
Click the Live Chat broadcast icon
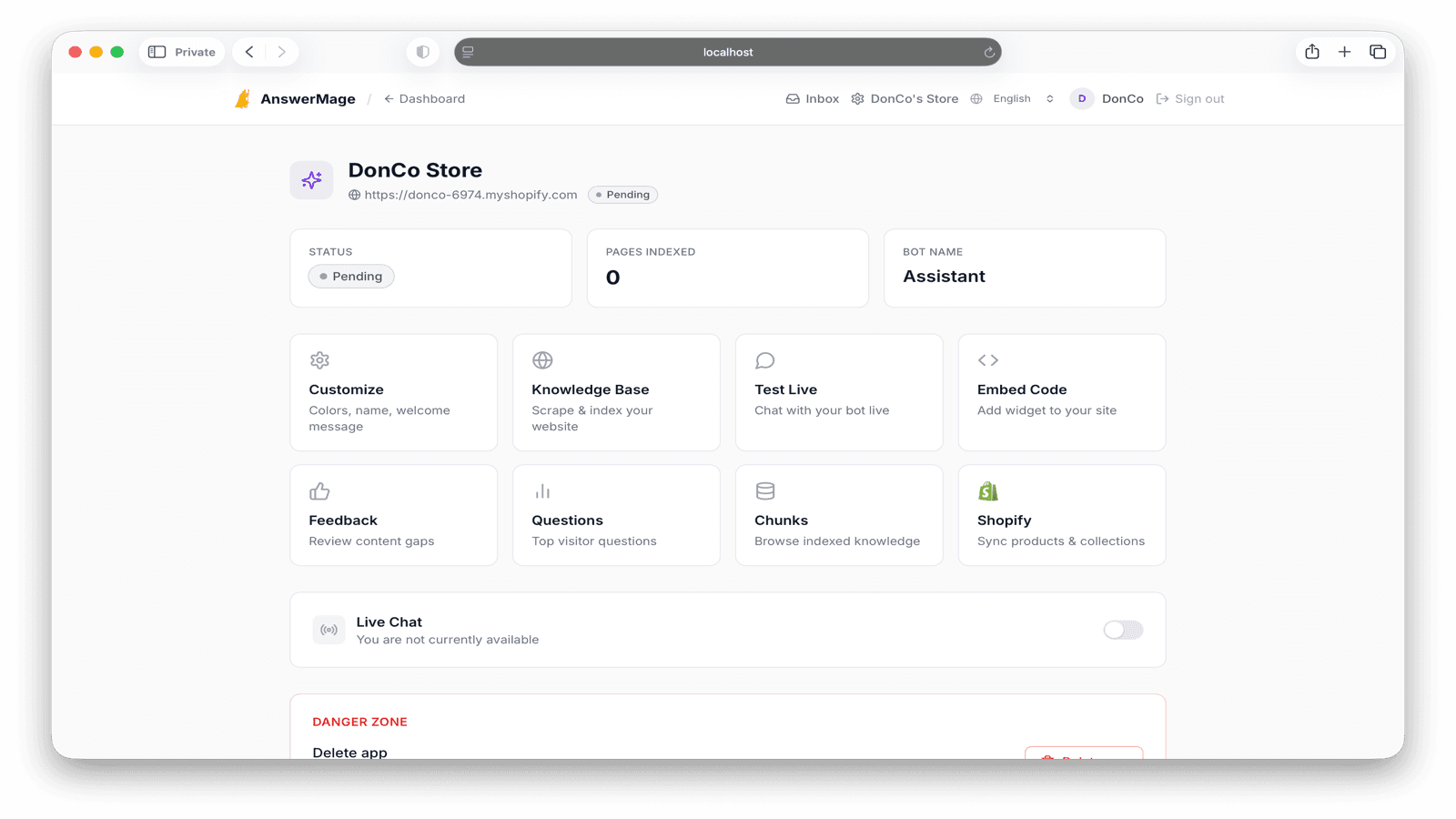[x=329, y=630]
